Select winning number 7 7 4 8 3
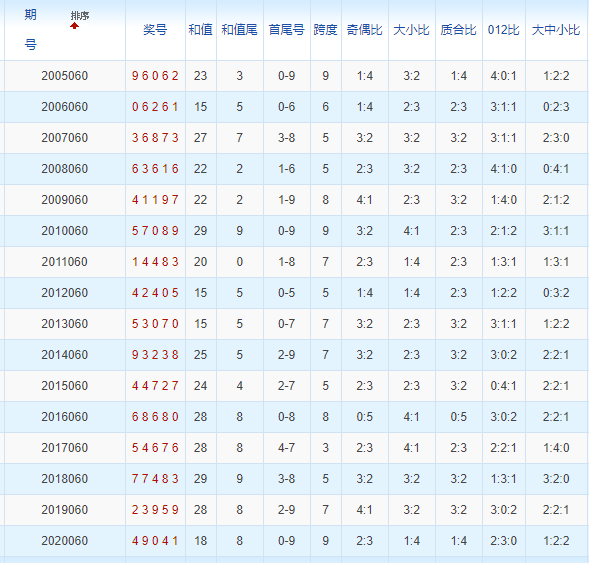The image size is (589, 563). pyautogui.click(x=155, y=478)
